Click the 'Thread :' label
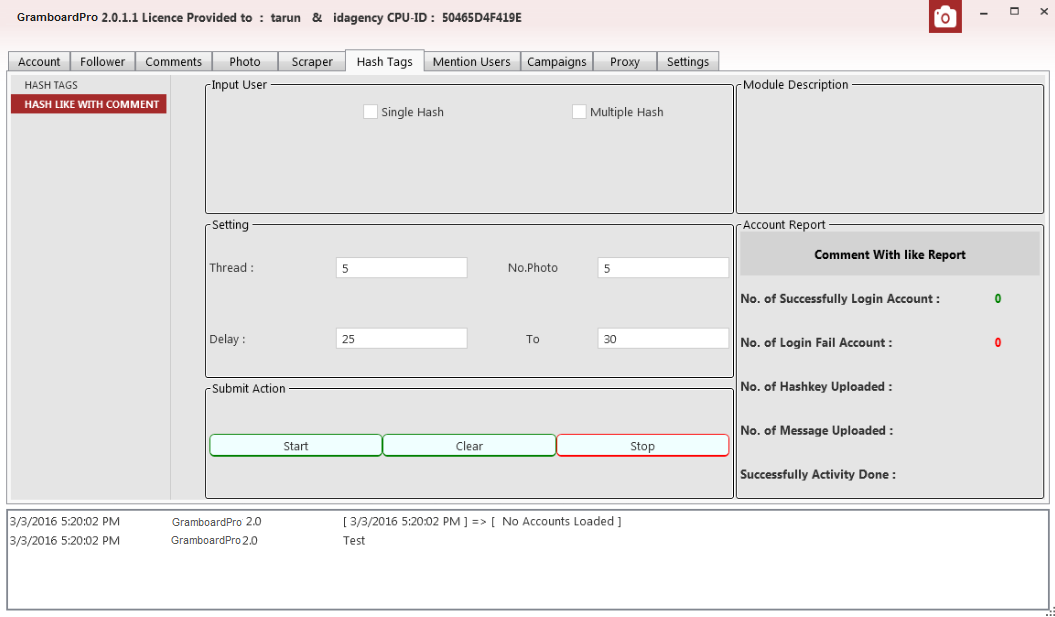 (231, 268)
